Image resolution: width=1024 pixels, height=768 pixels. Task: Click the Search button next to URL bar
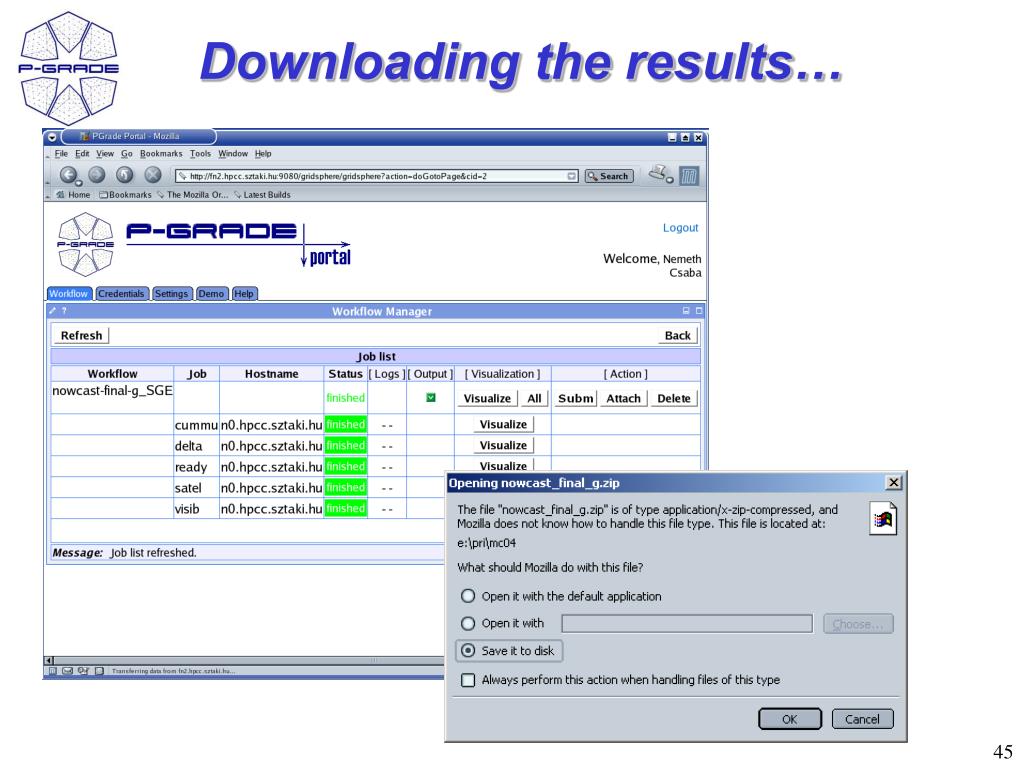pos(609,176)
